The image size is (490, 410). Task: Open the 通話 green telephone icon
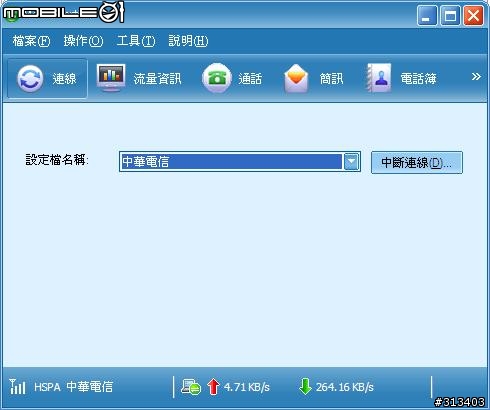(x=217, y=78)
